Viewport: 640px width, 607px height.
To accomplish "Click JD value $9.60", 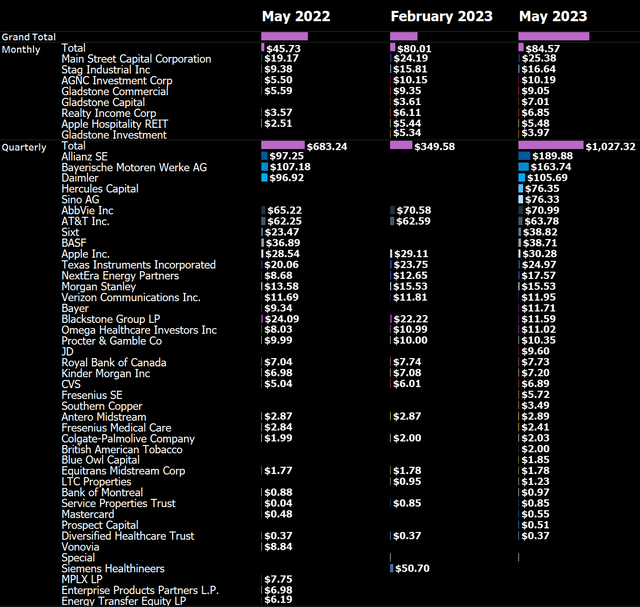I will click(535, 351).
